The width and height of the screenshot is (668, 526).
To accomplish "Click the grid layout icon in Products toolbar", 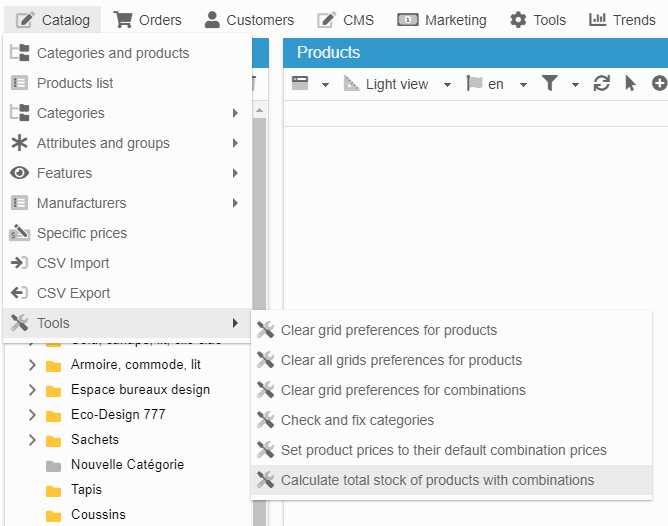I will pyautogui.click(x=300, y=84).
